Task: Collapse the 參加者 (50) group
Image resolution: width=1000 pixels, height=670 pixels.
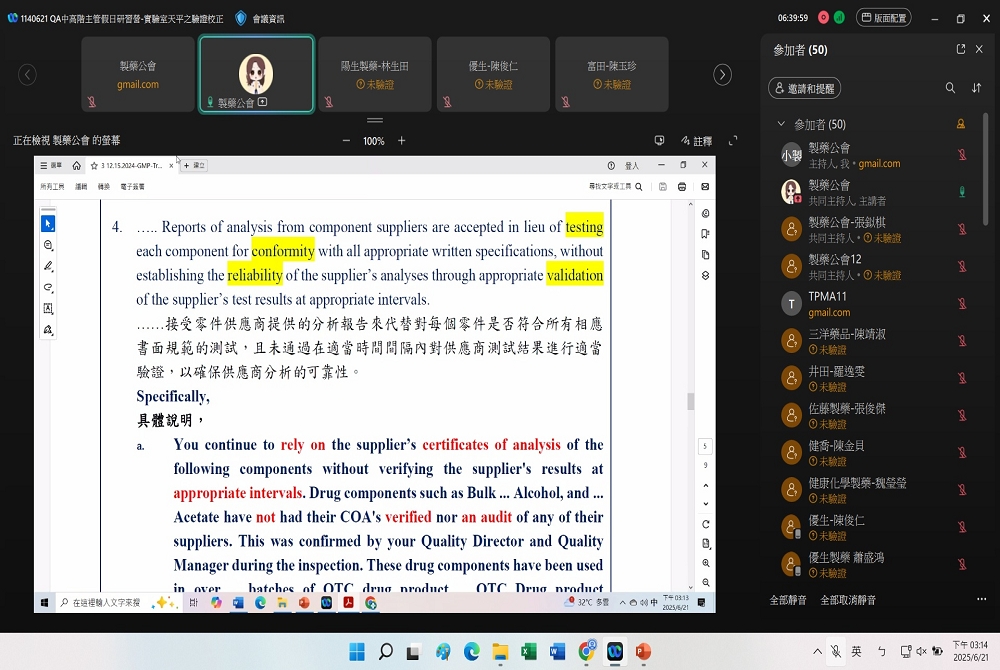Action: click(x=781, y=124)
